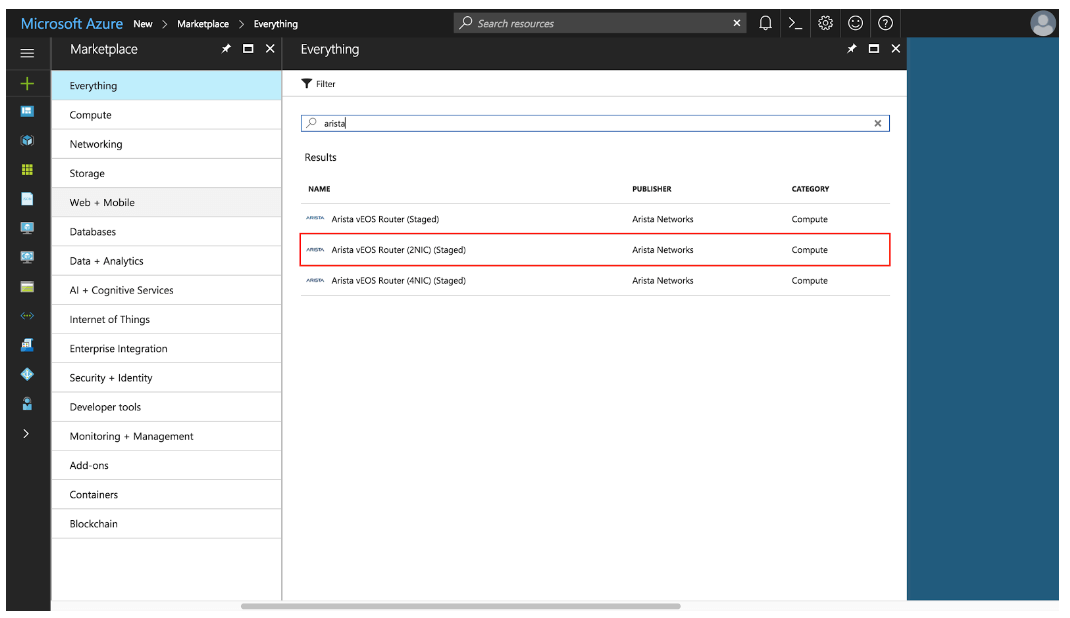Open the Azure Active Directory diamond icon

(27, 374)
